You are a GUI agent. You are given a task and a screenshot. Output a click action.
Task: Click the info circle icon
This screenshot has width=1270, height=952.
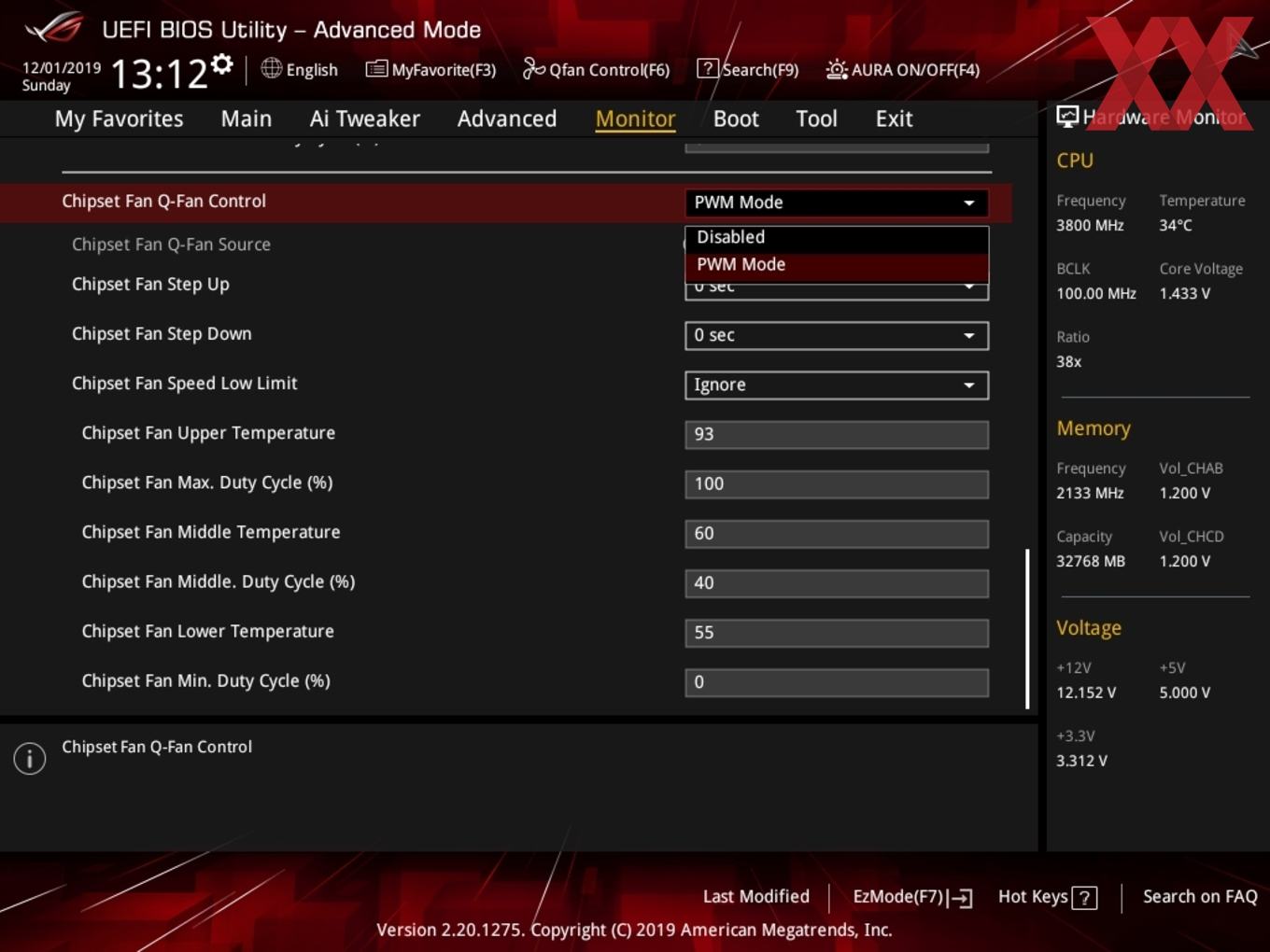(x=30, y=758)
